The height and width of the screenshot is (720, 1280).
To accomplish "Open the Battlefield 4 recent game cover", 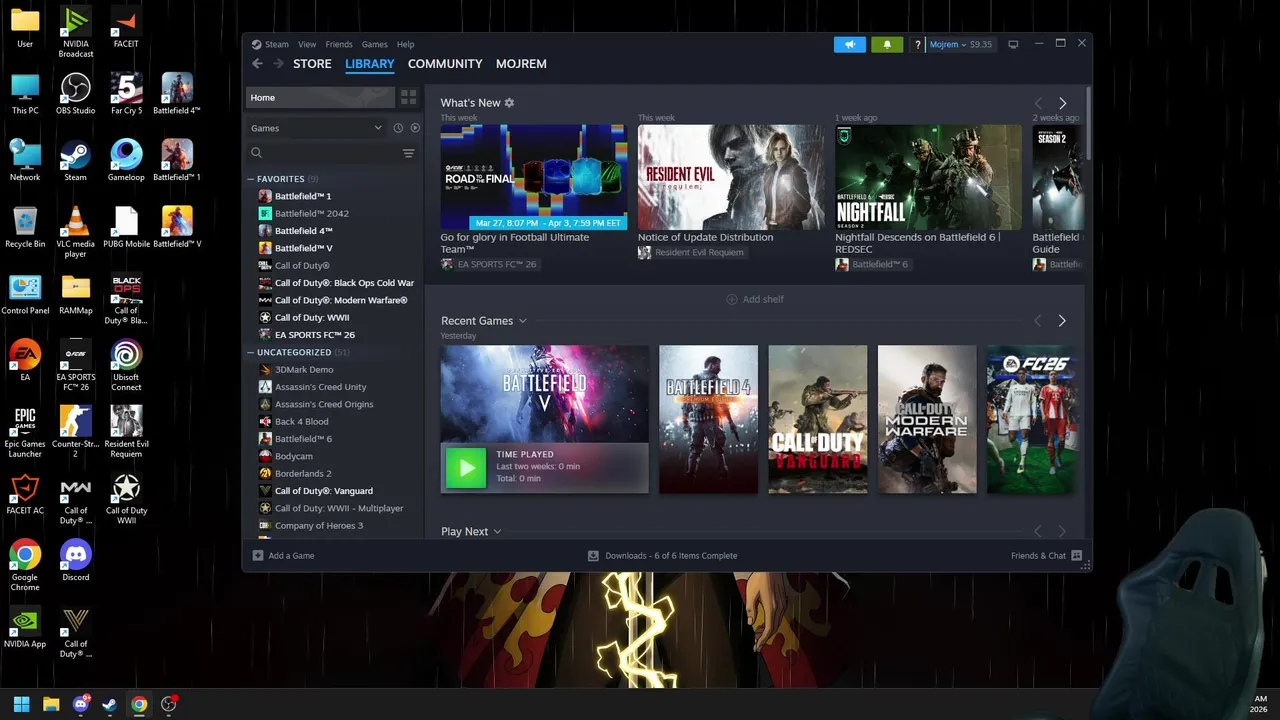I will pos(709,419).
